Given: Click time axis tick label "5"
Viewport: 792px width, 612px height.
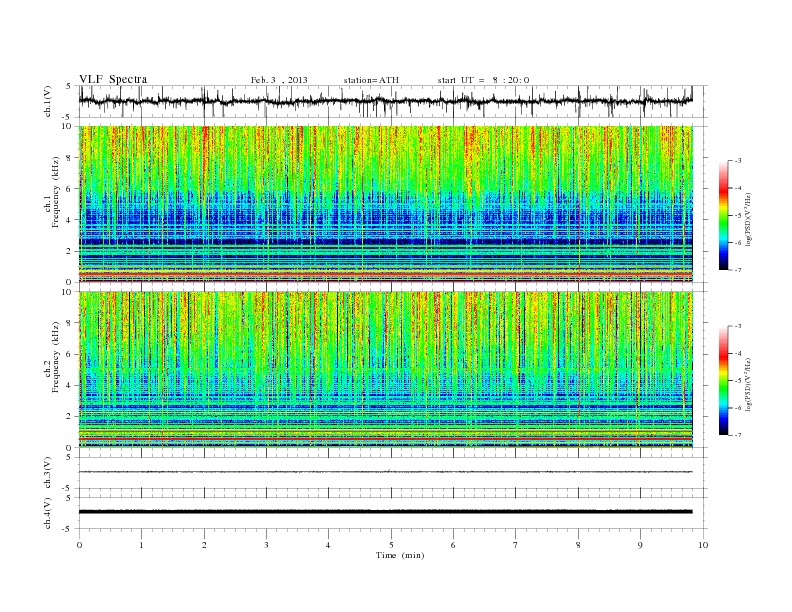Looking at the screenshot, I should [x=391, y=545].
